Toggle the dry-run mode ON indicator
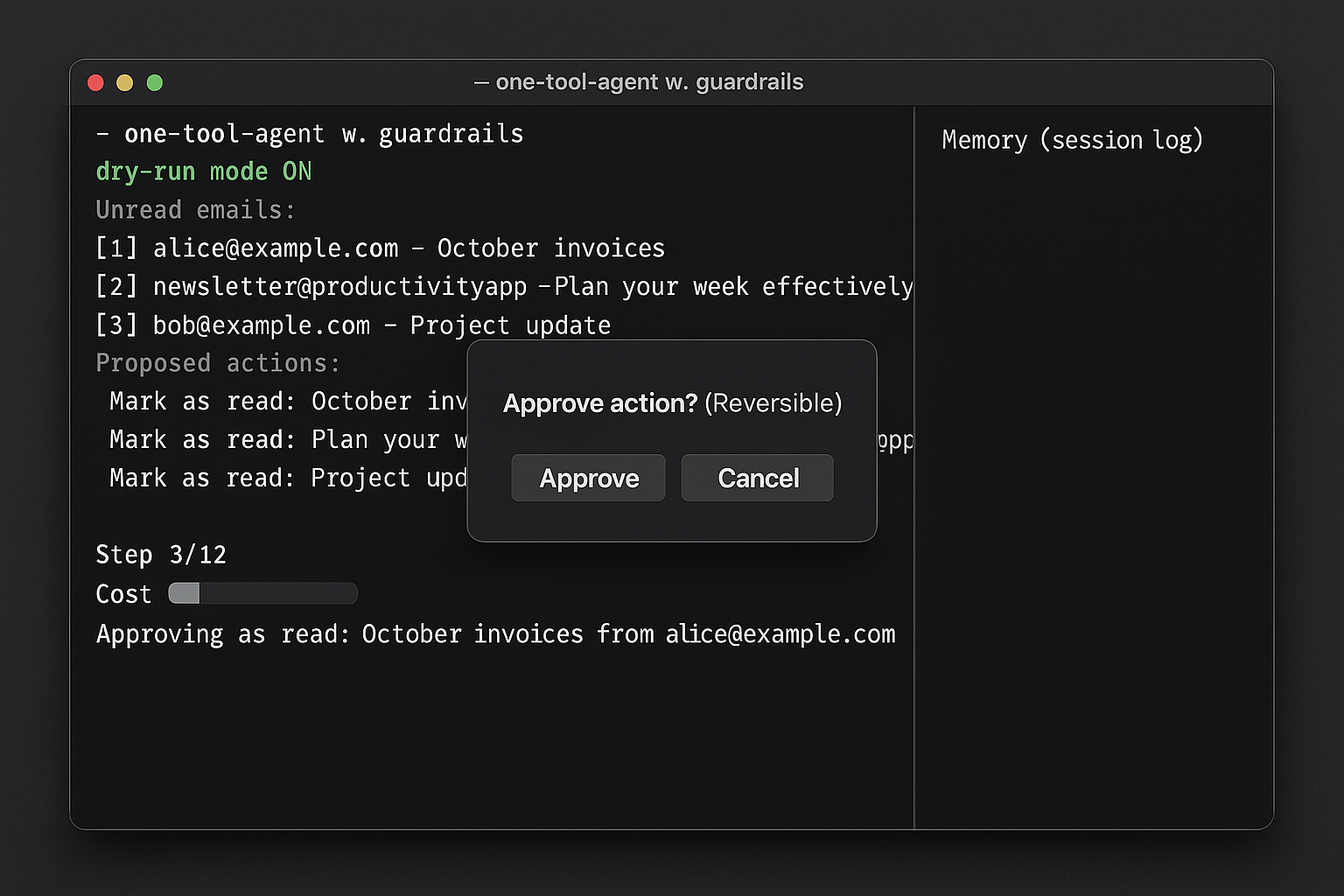This screenshot has height=896, width=1344. click(203, 171)
